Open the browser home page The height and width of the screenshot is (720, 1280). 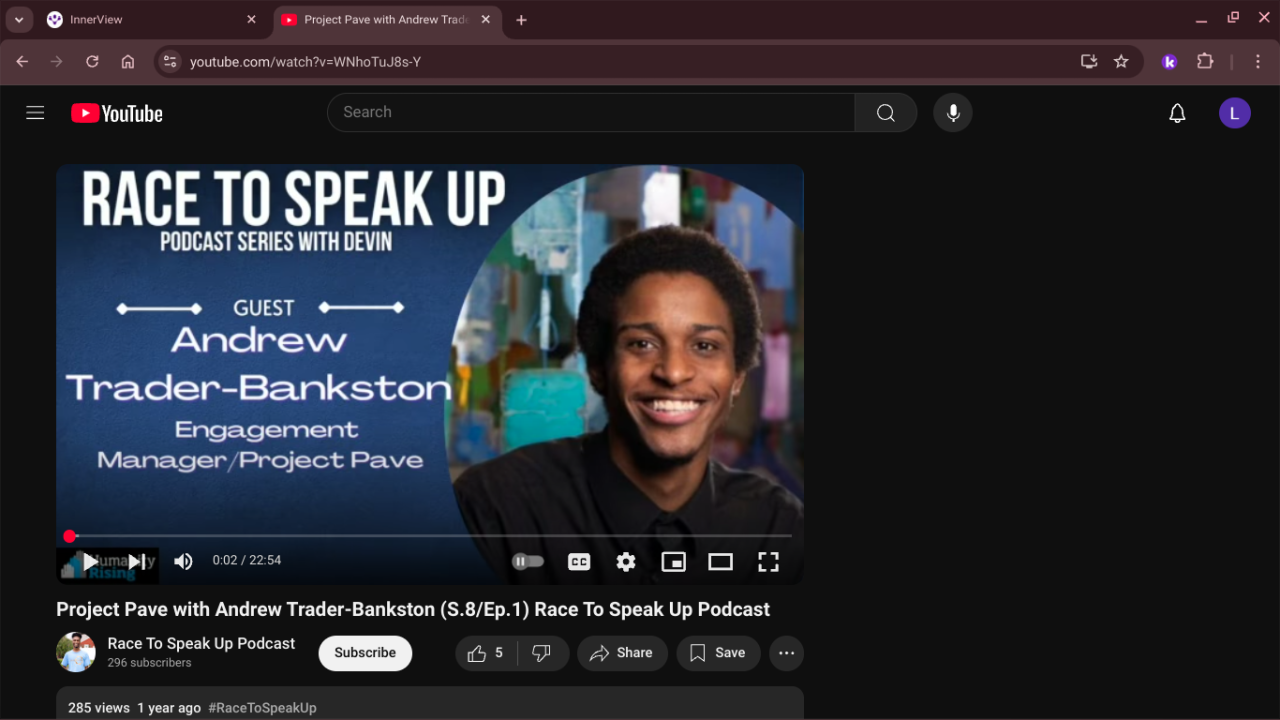click(x=128, y=62)
